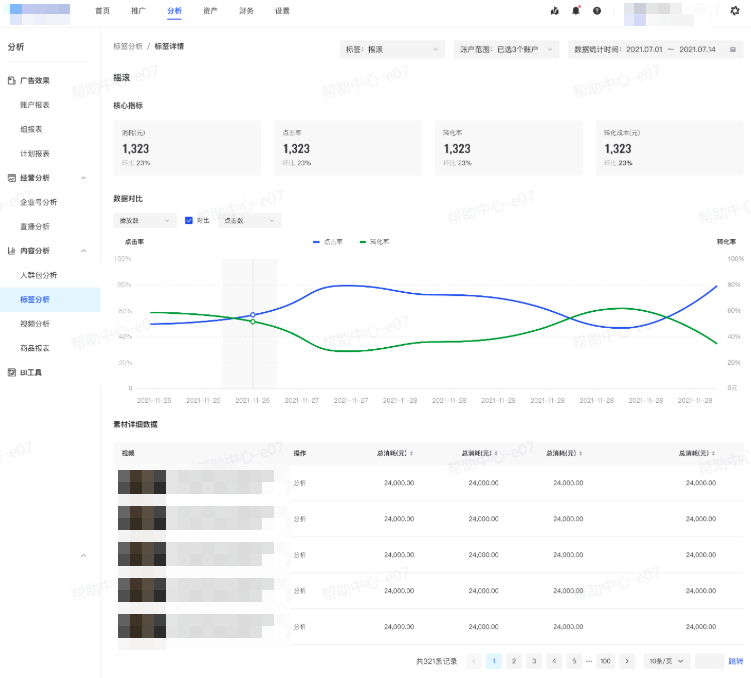
Task: Toggle the green 转化率 legend entry
Action: point(375,242)
